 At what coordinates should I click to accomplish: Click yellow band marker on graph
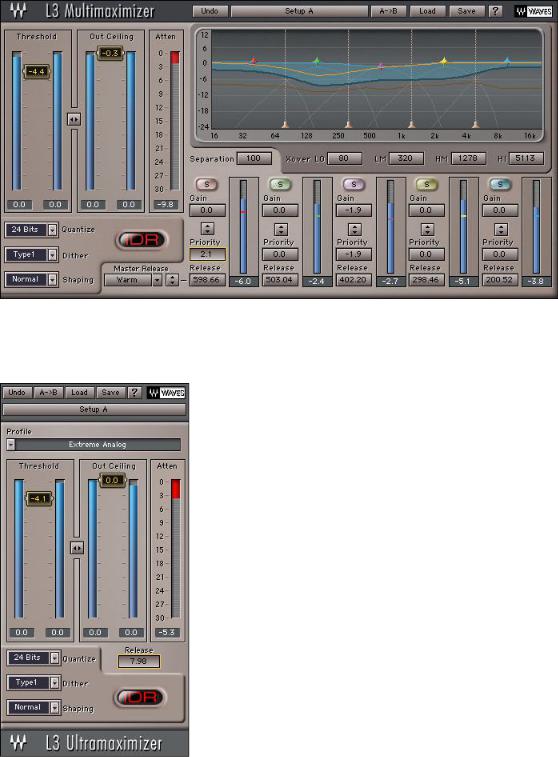444,61
